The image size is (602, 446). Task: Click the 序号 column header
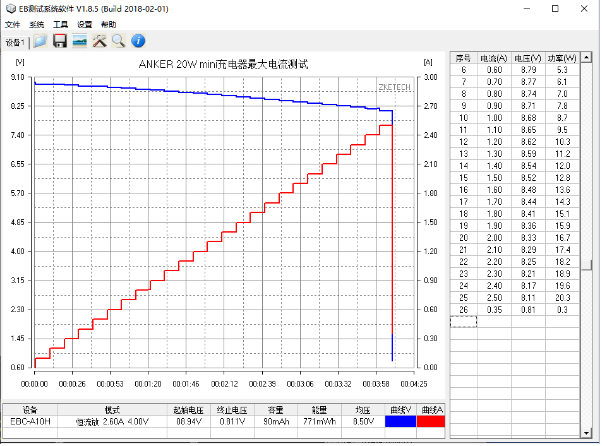coord(463,58)
